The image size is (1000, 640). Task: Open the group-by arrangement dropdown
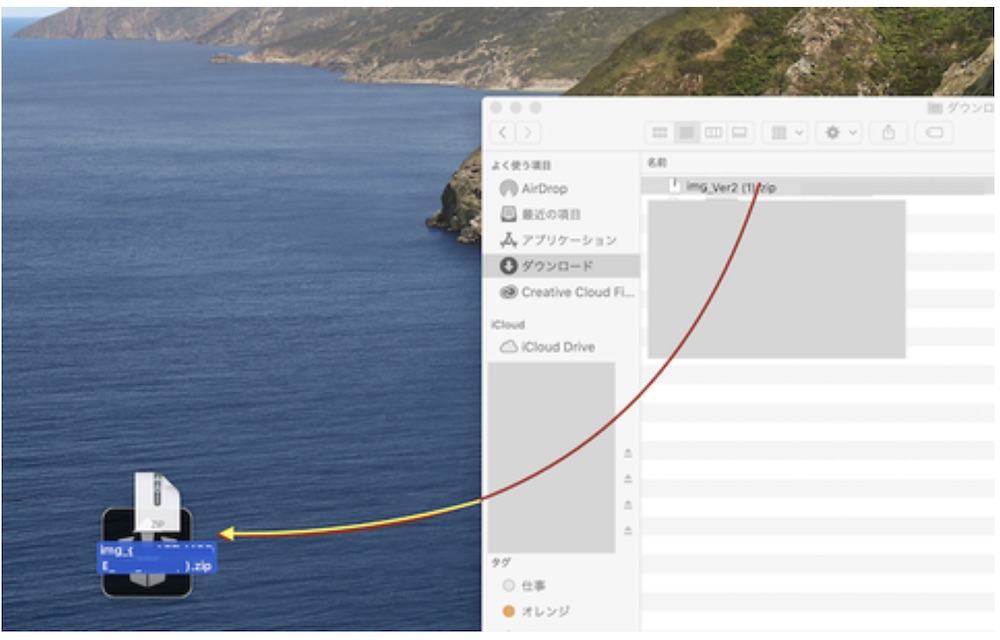pos(786,133)
